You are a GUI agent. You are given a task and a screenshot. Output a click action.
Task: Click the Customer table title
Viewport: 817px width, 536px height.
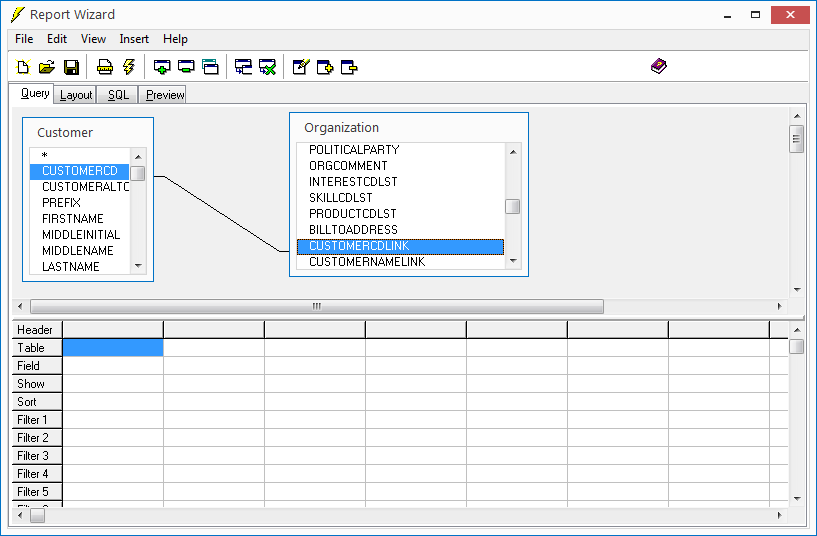click(65, 132)
